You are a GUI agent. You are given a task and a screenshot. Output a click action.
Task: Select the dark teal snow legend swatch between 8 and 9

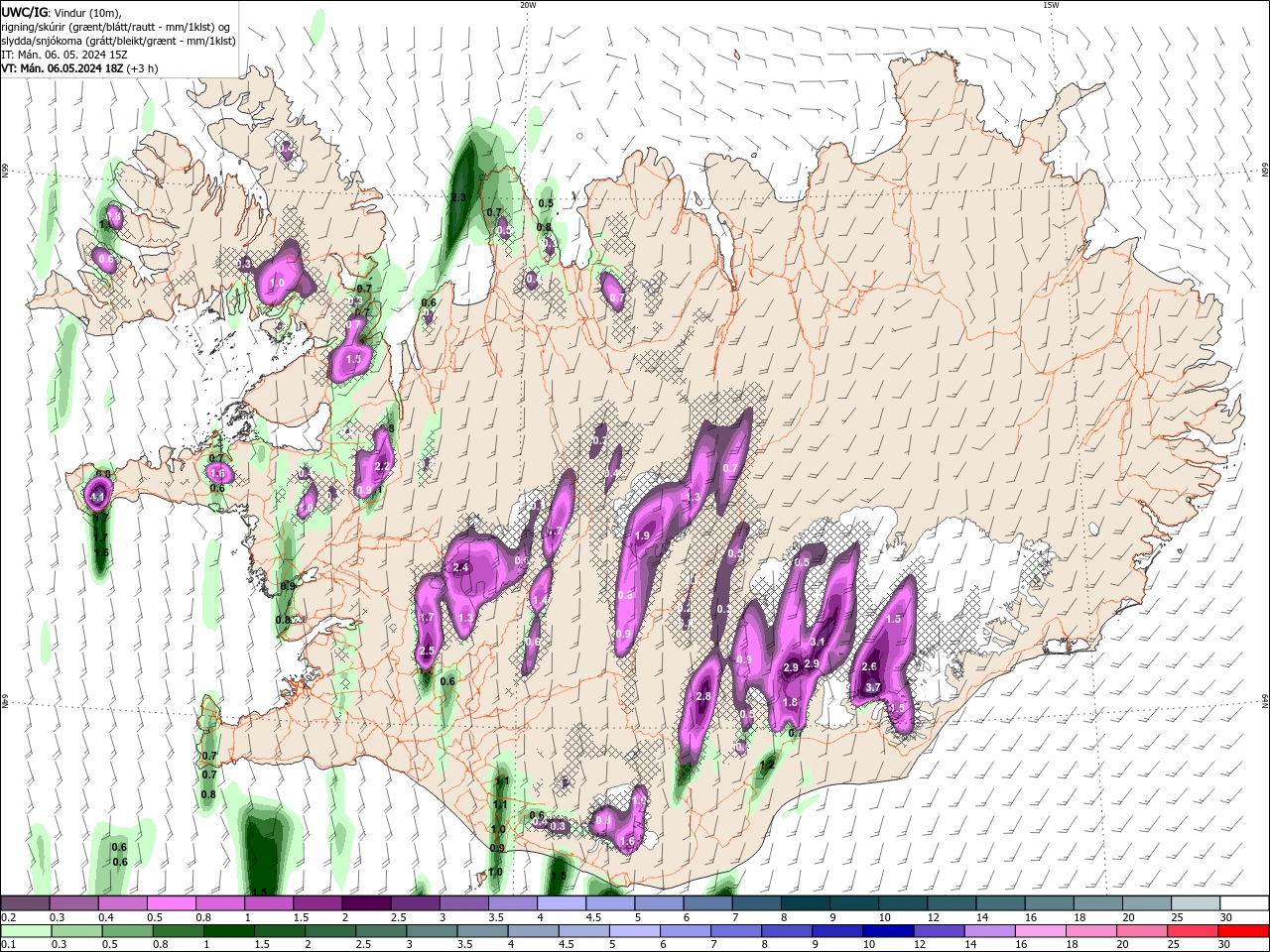(x=805, y=903)
